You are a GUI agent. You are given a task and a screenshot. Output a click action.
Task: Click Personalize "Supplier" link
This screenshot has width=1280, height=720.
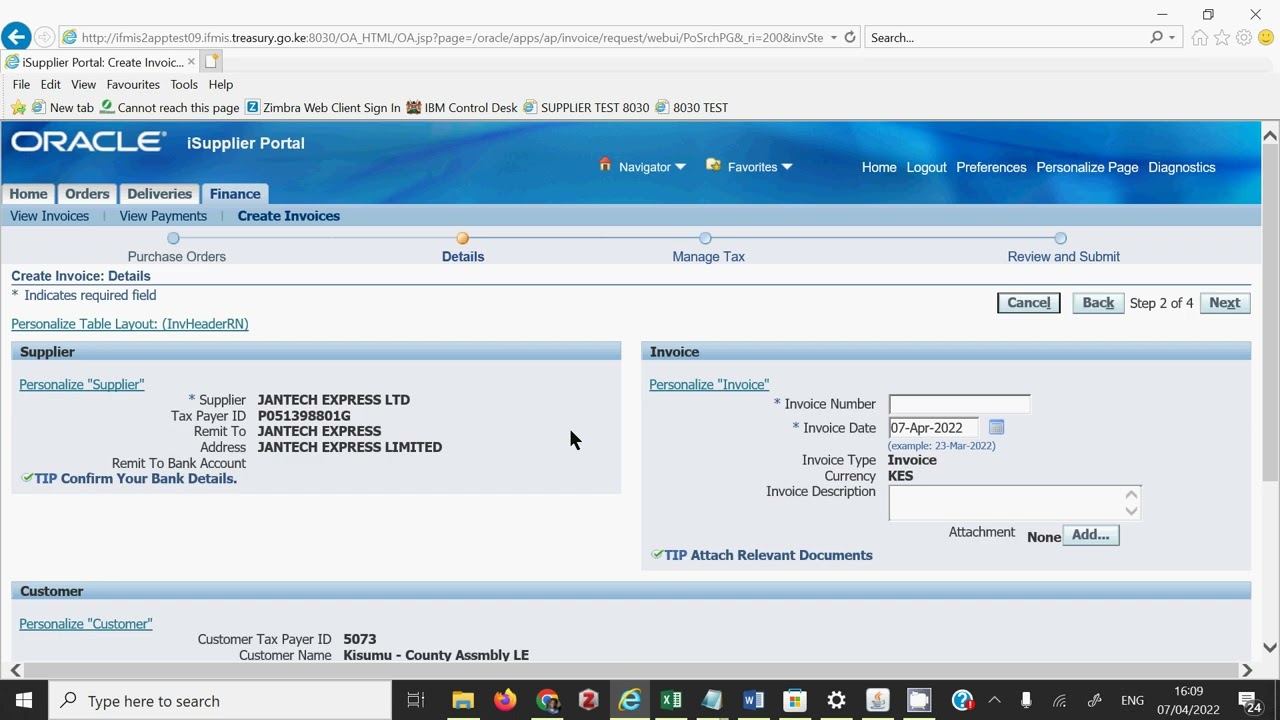click(82, 384)
